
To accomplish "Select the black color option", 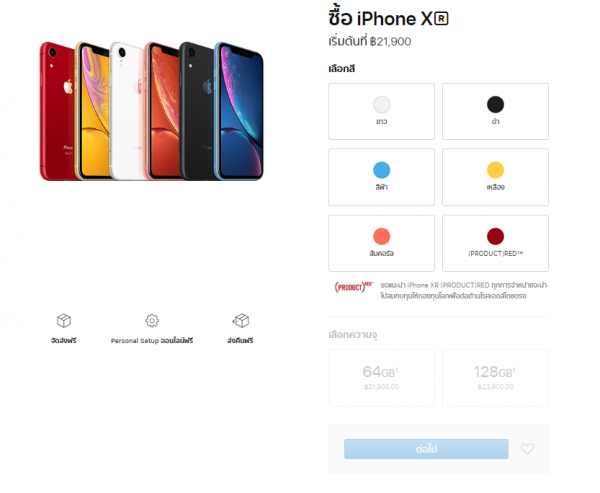I will coord(496,111).
